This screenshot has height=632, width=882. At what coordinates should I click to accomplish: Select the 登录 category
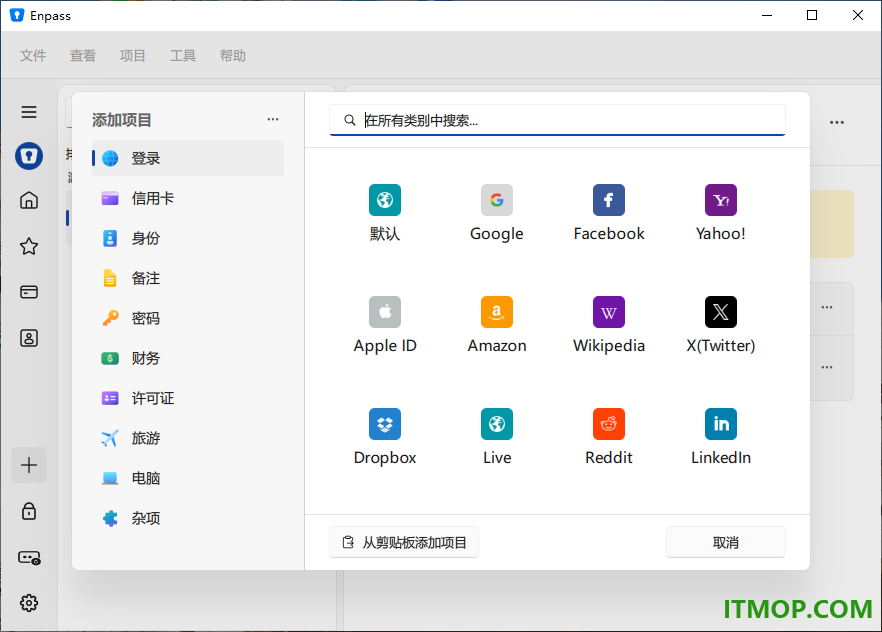(188, 158)
